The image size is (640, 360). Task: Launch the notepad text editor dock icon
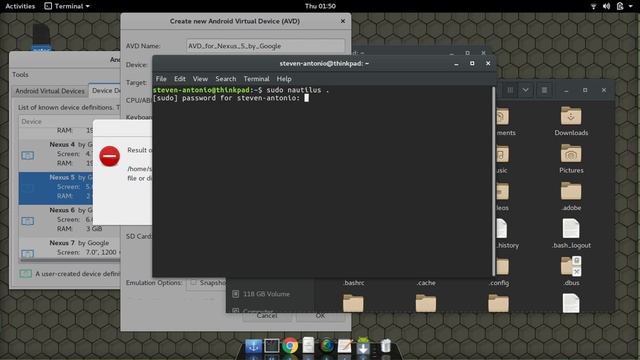tap(344, 346)
